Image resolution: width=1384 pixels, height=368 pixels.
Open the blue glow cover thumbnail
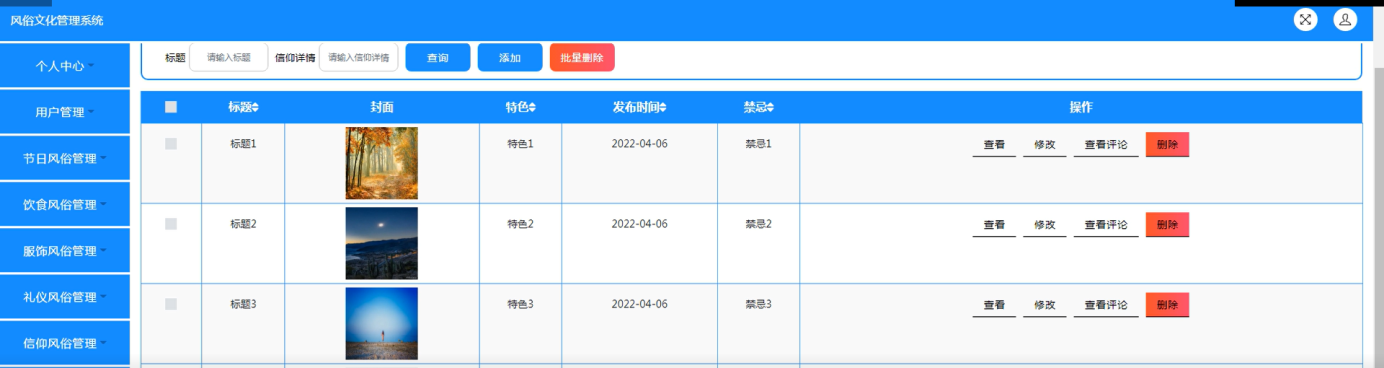(x=382, y=323)
